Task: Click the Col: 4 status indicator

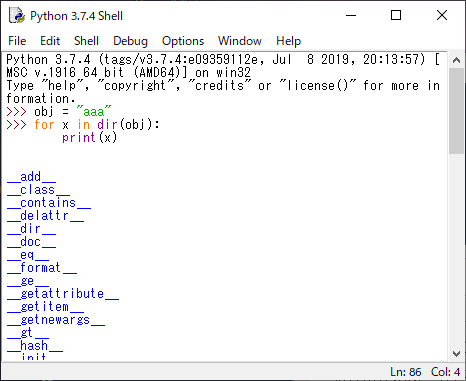Action: click(x=446, y=372)
